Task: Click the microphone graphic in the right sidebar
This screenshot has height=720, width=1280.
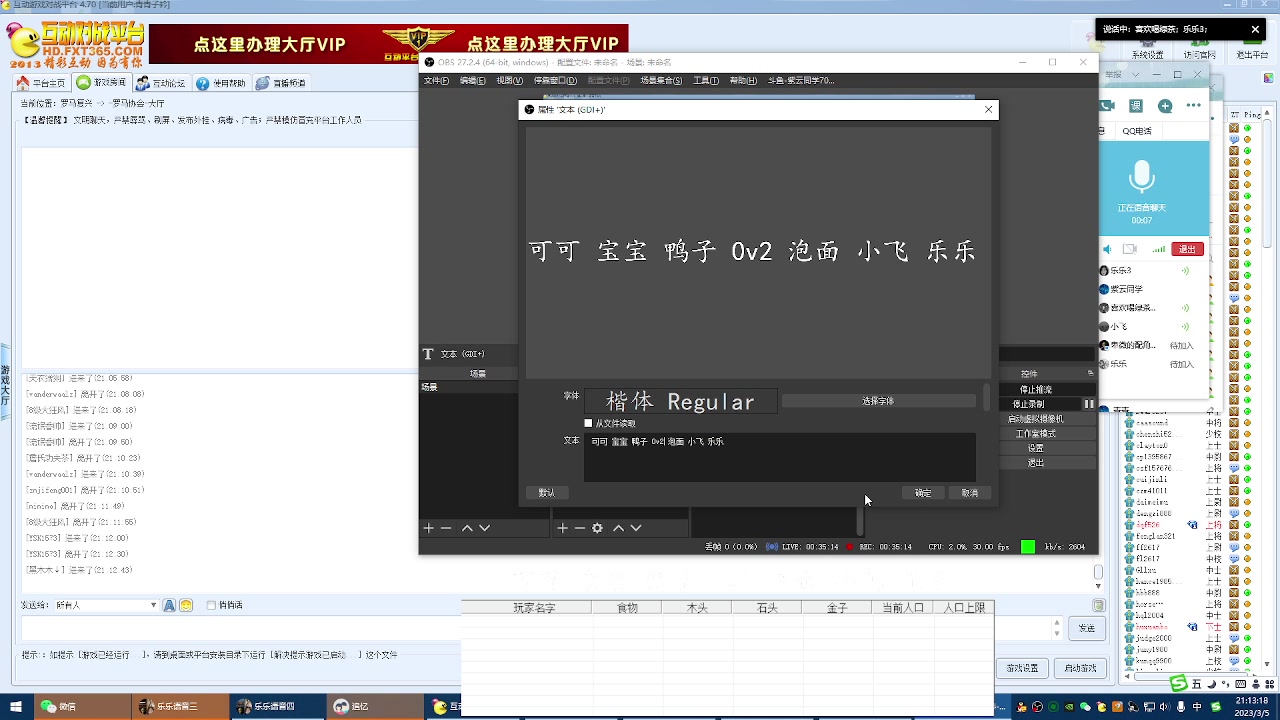Action: [x=1142, y=176]
